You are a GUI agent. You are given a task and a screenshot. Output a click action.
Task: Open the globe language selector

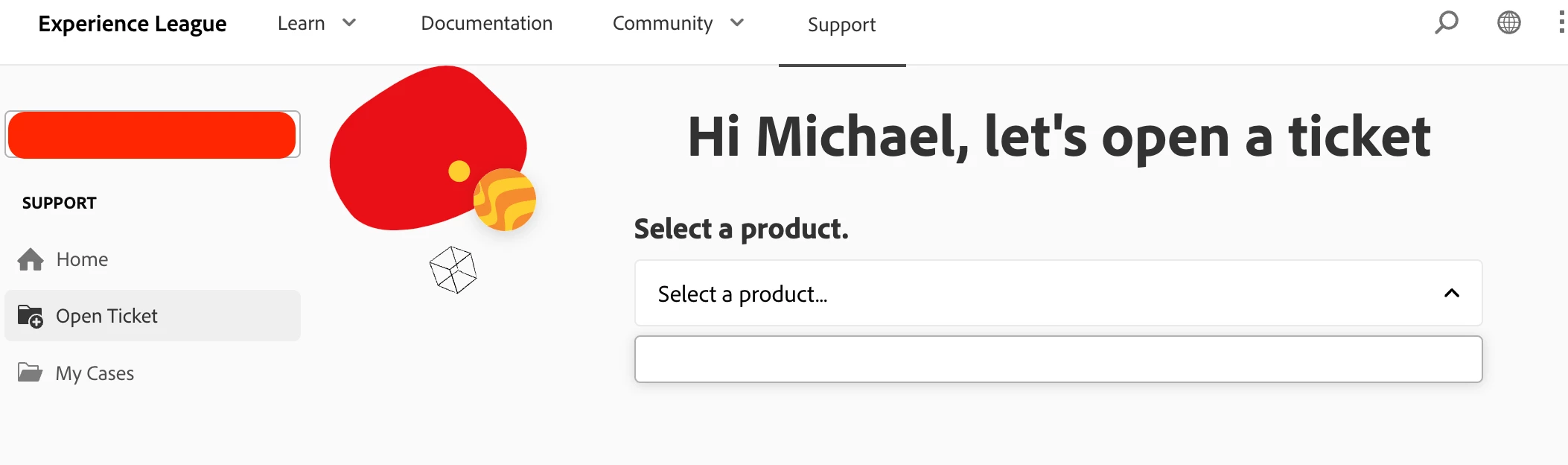(1508, 22)
